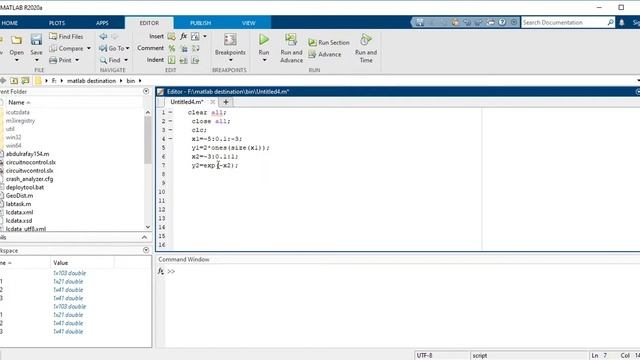The height and width of the screenshot is (360, 640).
Task: Click Run and Time icon
Action: (x=366, y=40)
